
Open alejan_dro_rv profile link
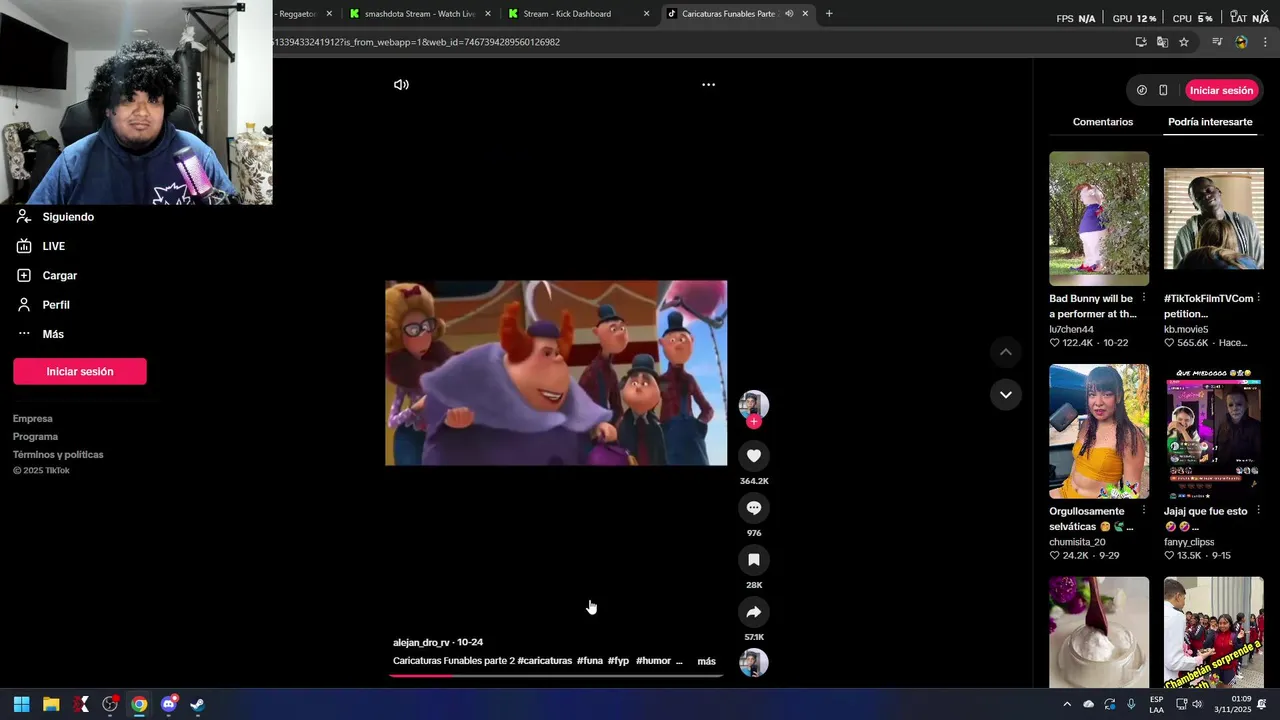tap(421, 643)
